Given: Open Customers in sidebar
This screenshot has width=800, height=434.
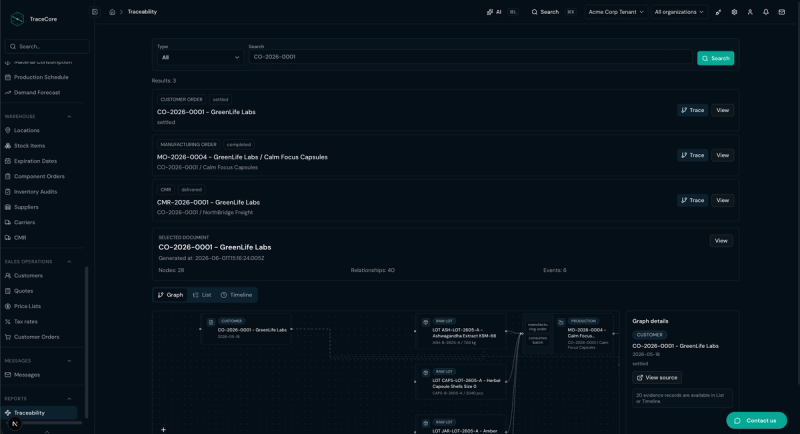Looking at the screenshot, I should [x=28, y=275].
